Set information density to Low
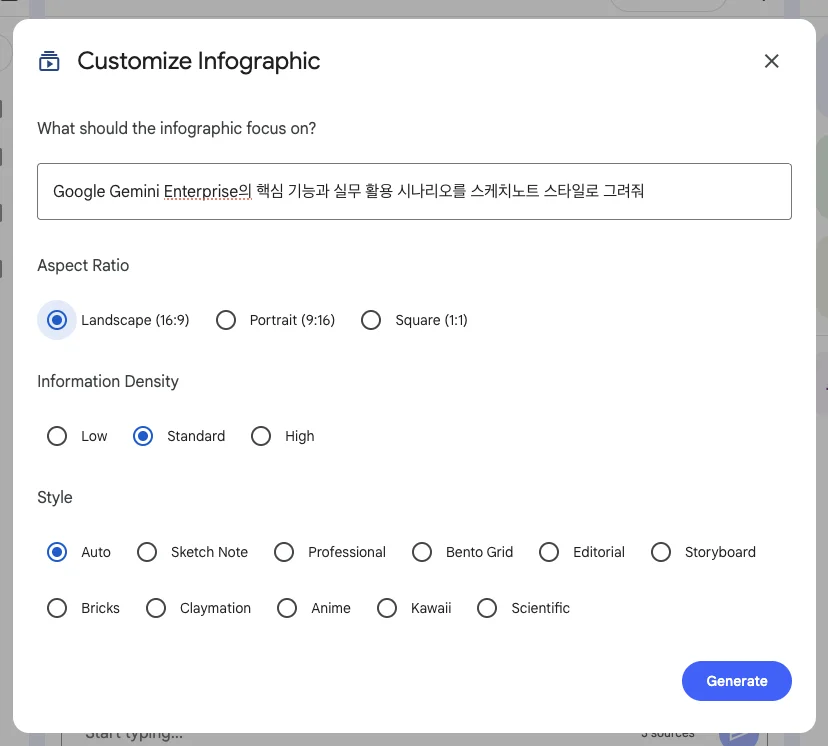 click(x=57, y=436)
